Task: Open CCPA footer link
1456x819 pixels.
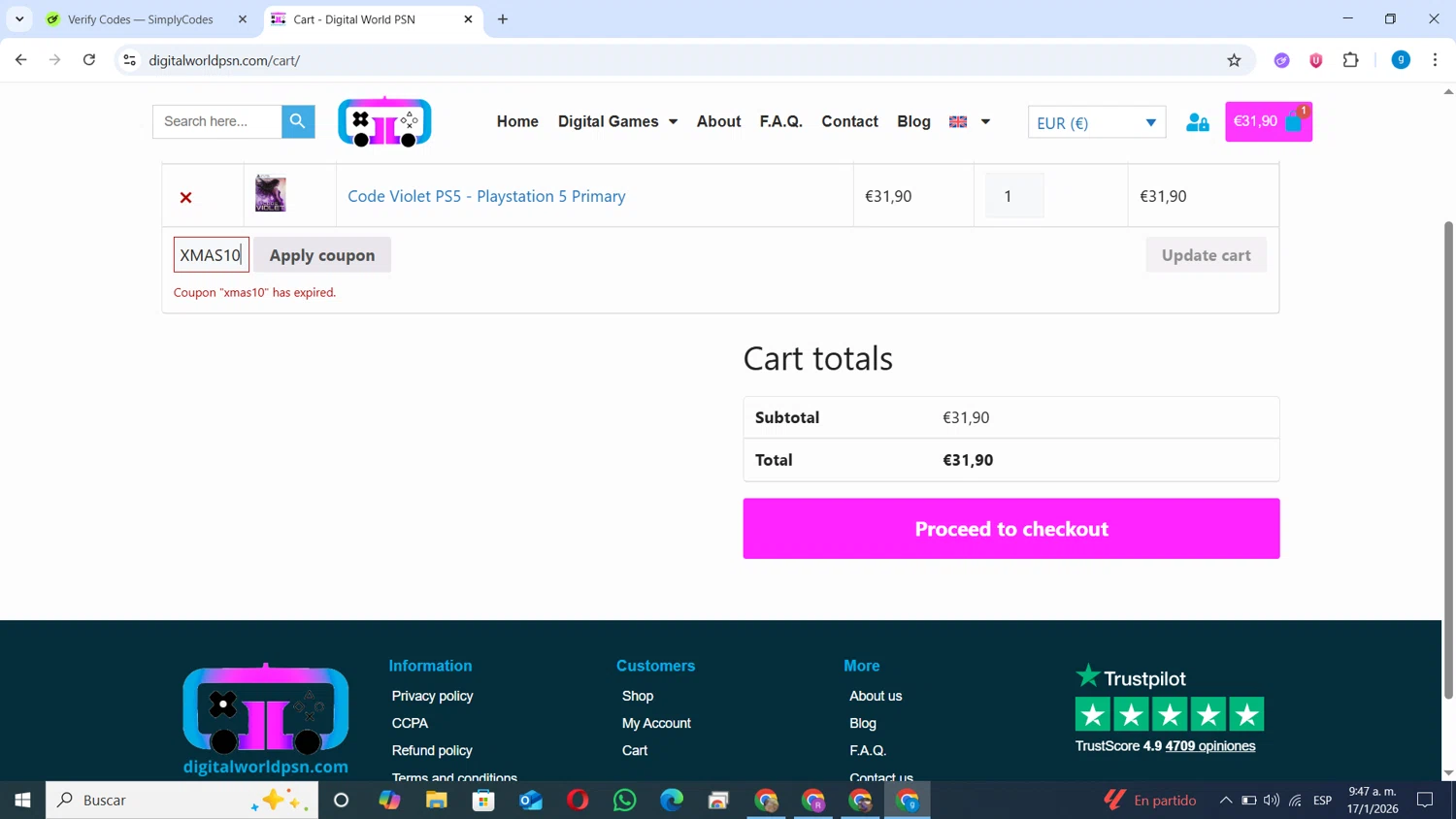Action: [x=410, y=723]
